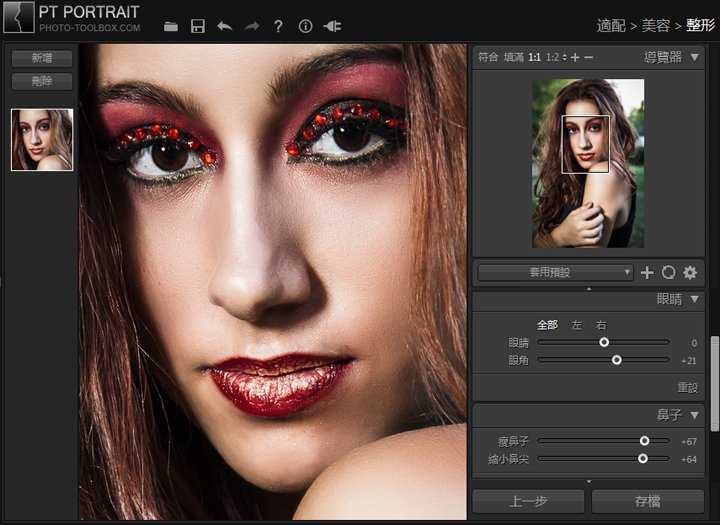Switch to the 美容 step tab
Image resolution: width=720 pixels, height=525 pixels.
[x=656, y=25]
